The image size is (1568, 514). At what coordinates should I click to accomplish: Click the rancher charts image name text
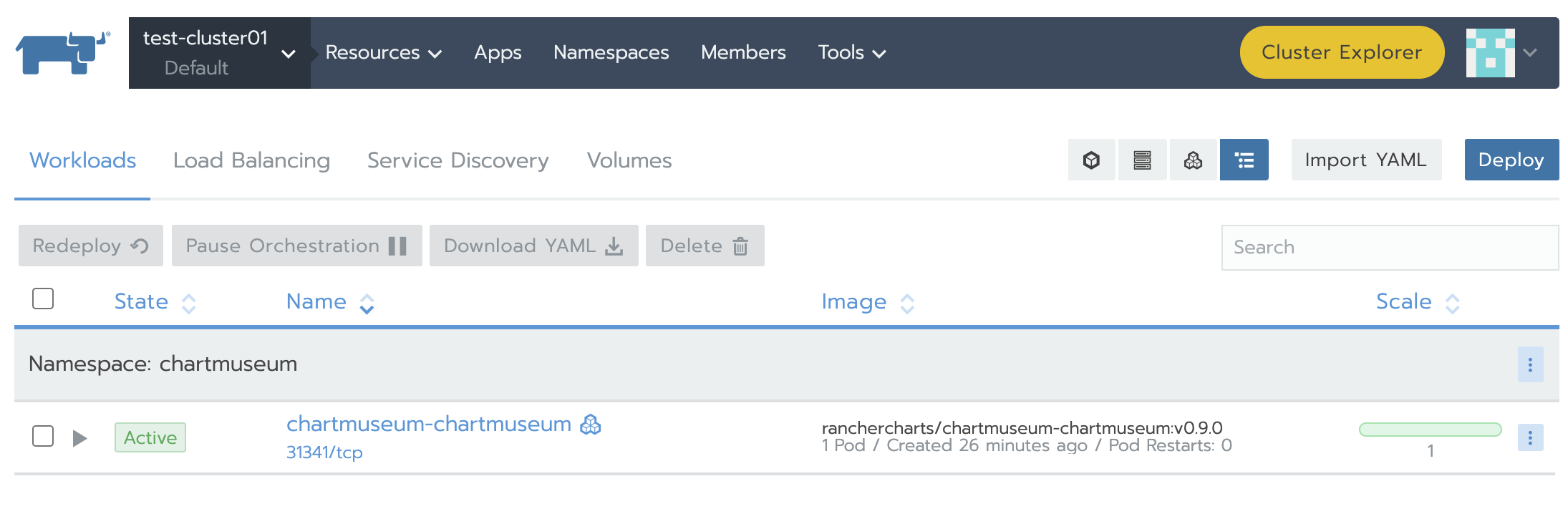click(1022, 427)
